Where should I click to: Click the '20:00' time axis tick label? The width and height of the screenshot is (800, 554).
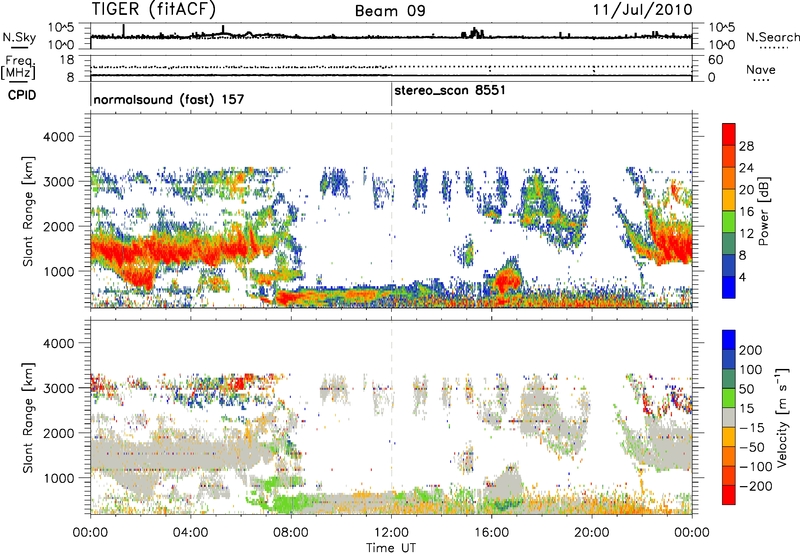(592, 533)
